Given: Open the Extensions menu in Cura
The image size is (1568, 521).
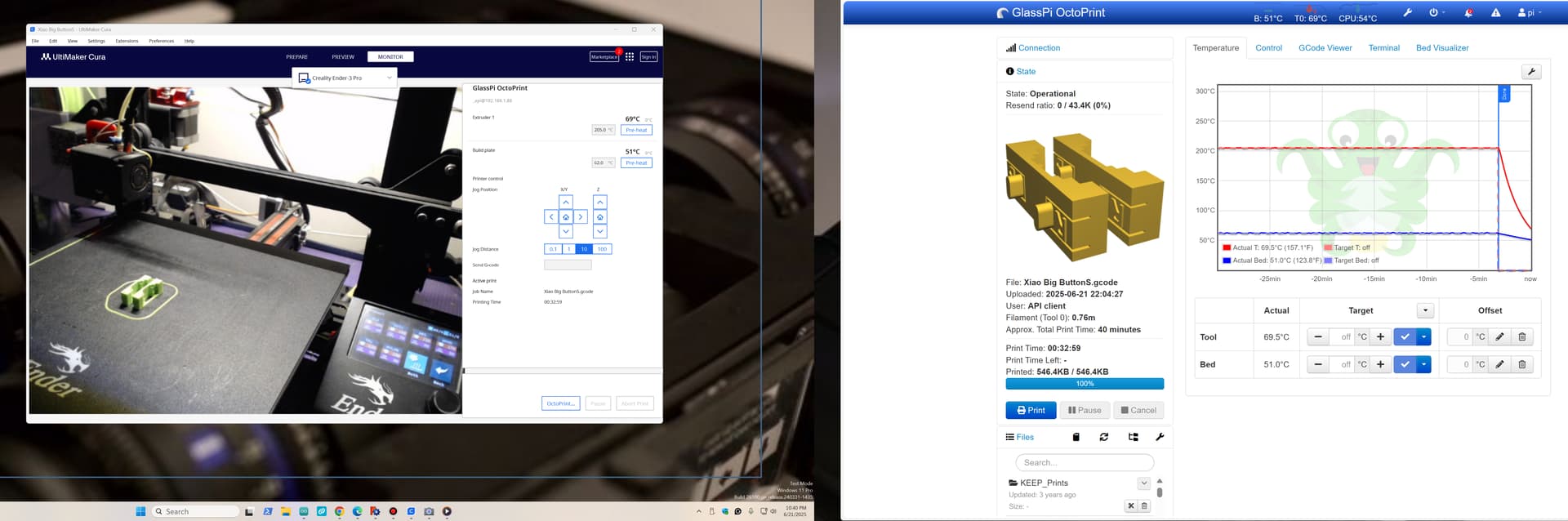Looking at the screenshot, I should [127, 41].
